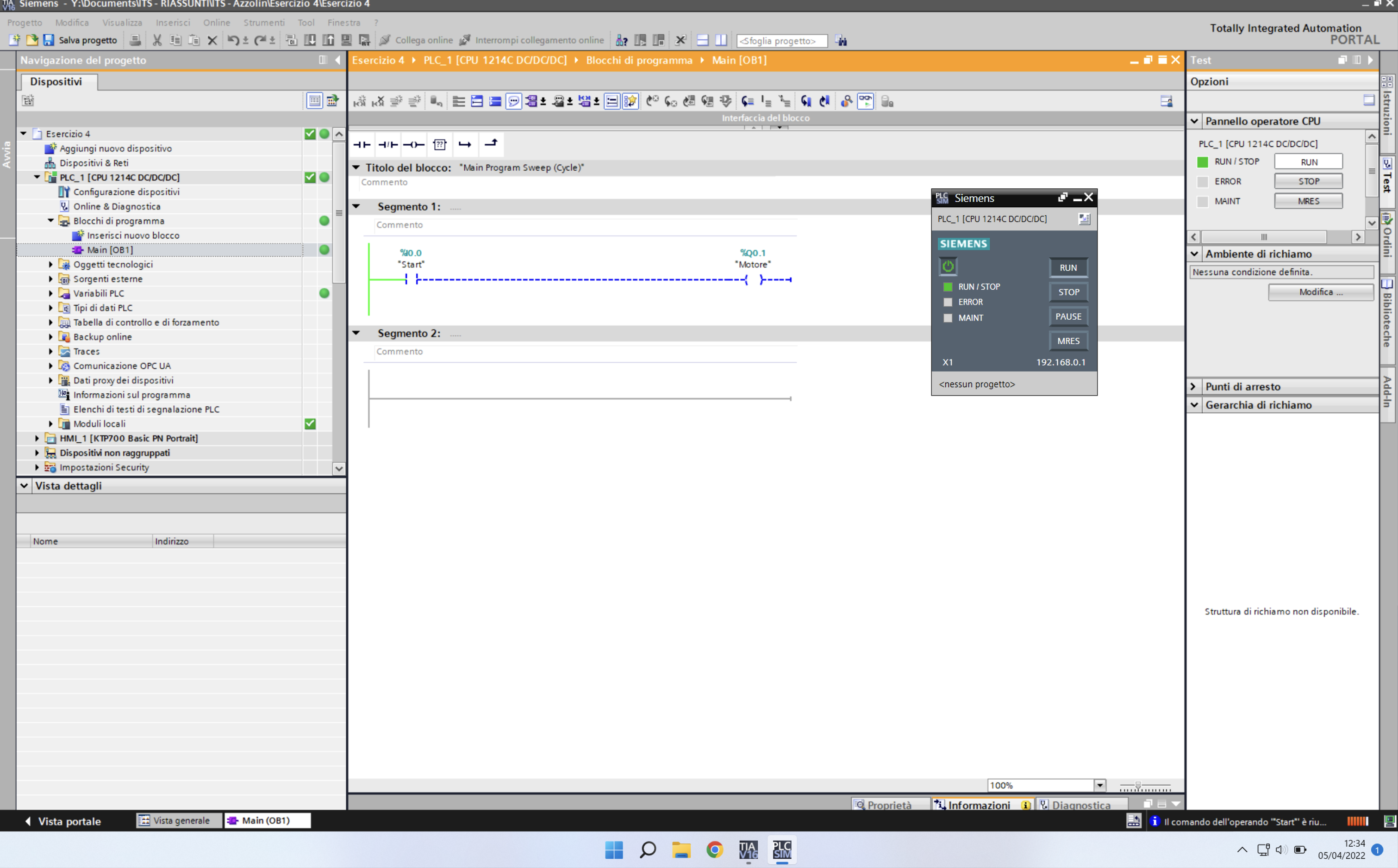Screen dimensions: 1398x868
Task: Toggle segment comments speech-bubble icon
Action: coord(513,101)
